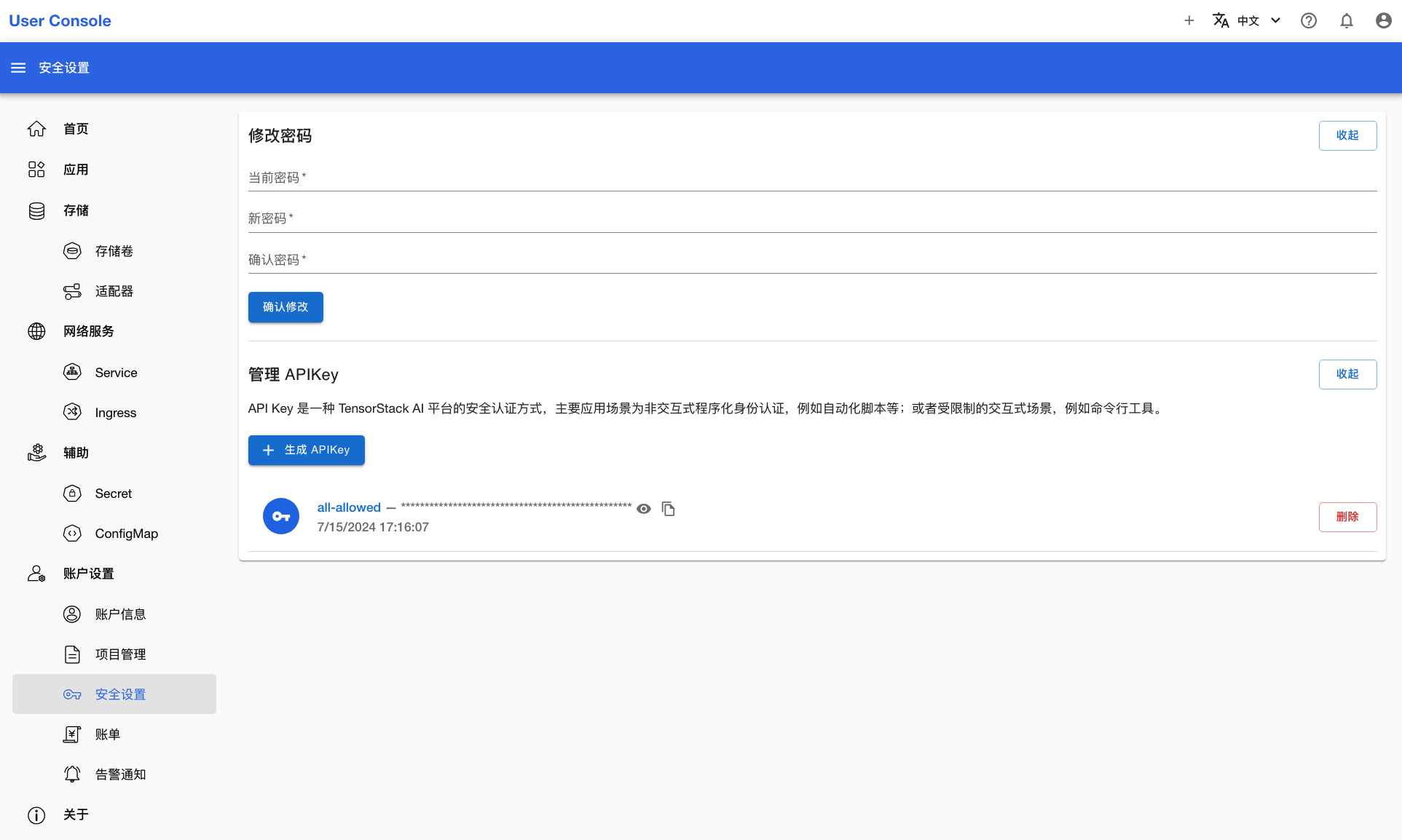Copy the all-allowed API key
Image resolution: width=1402 pixels, height=840 pixels.
668,509
